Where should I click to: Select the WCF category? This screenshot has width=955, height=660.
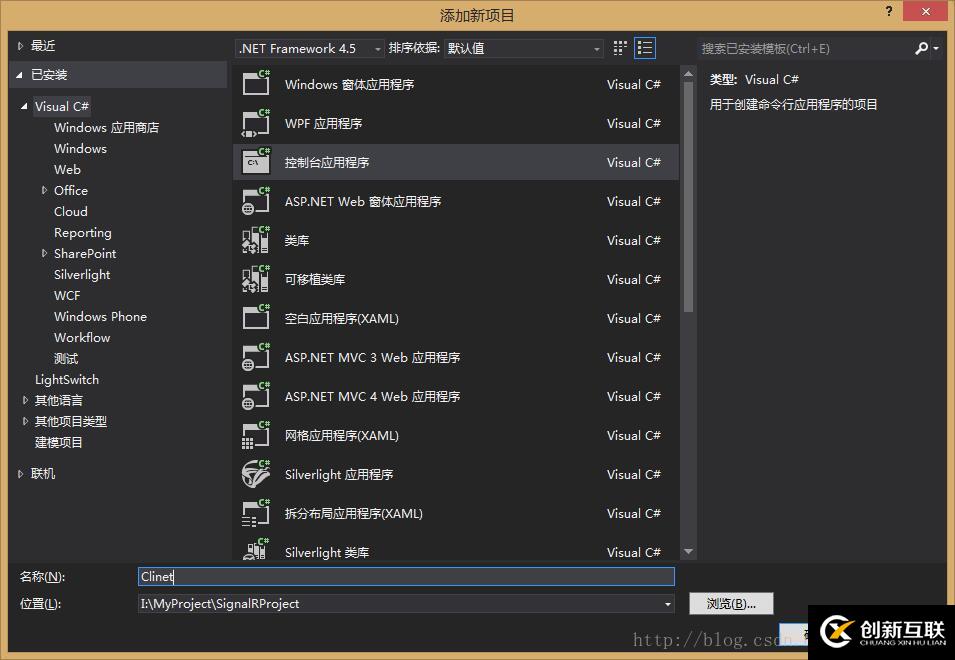[67, 295]
